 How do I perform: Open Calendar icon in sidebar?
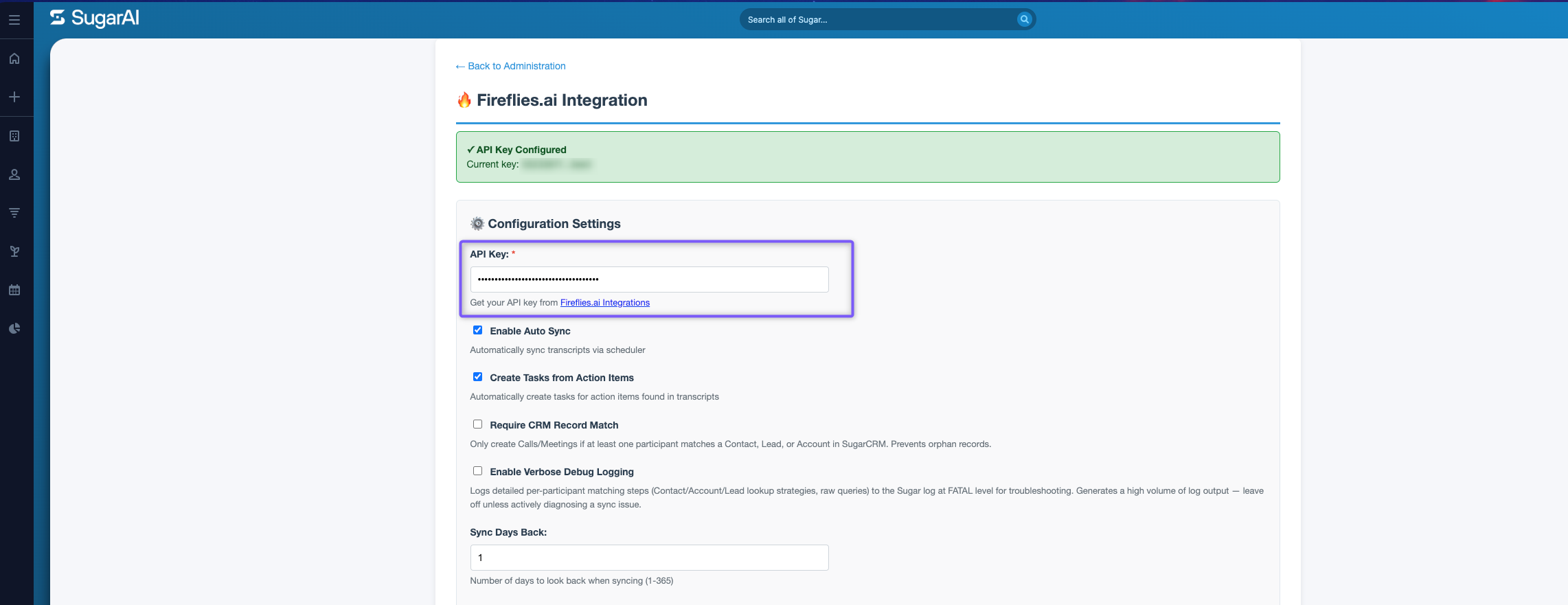click(14, 290)
